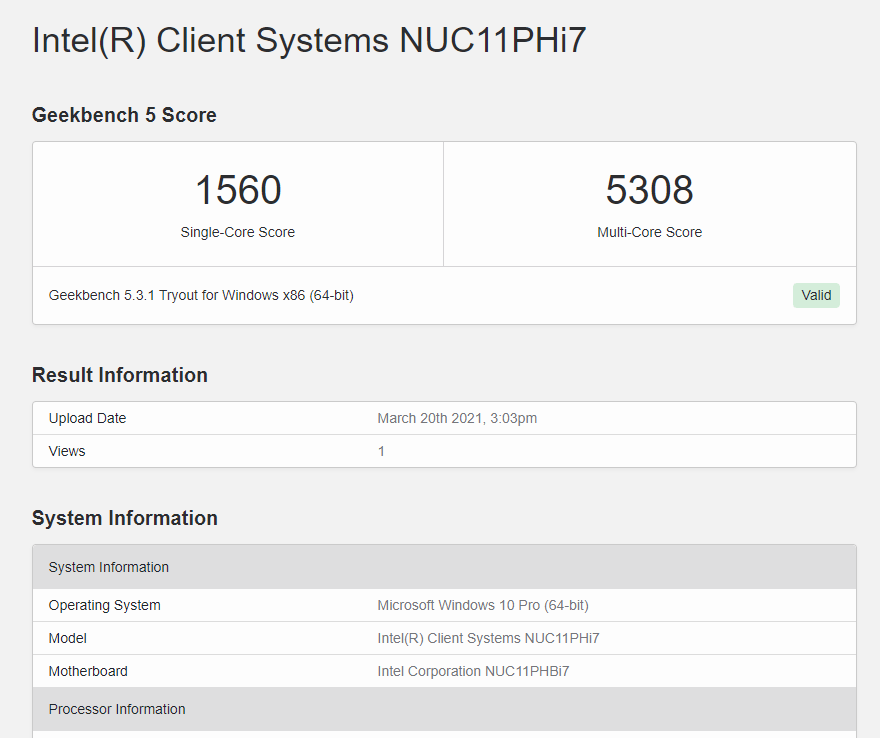Image resolution: width=880 pixels, height=738 pixels.
Task: Click the Upload Date row label
Action: tap(87, 418)
